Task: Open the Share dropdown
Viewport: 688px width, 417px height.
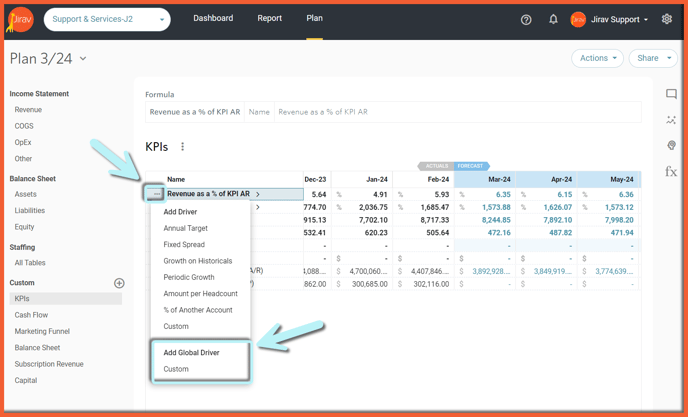Action: click(x=653, y=58)
